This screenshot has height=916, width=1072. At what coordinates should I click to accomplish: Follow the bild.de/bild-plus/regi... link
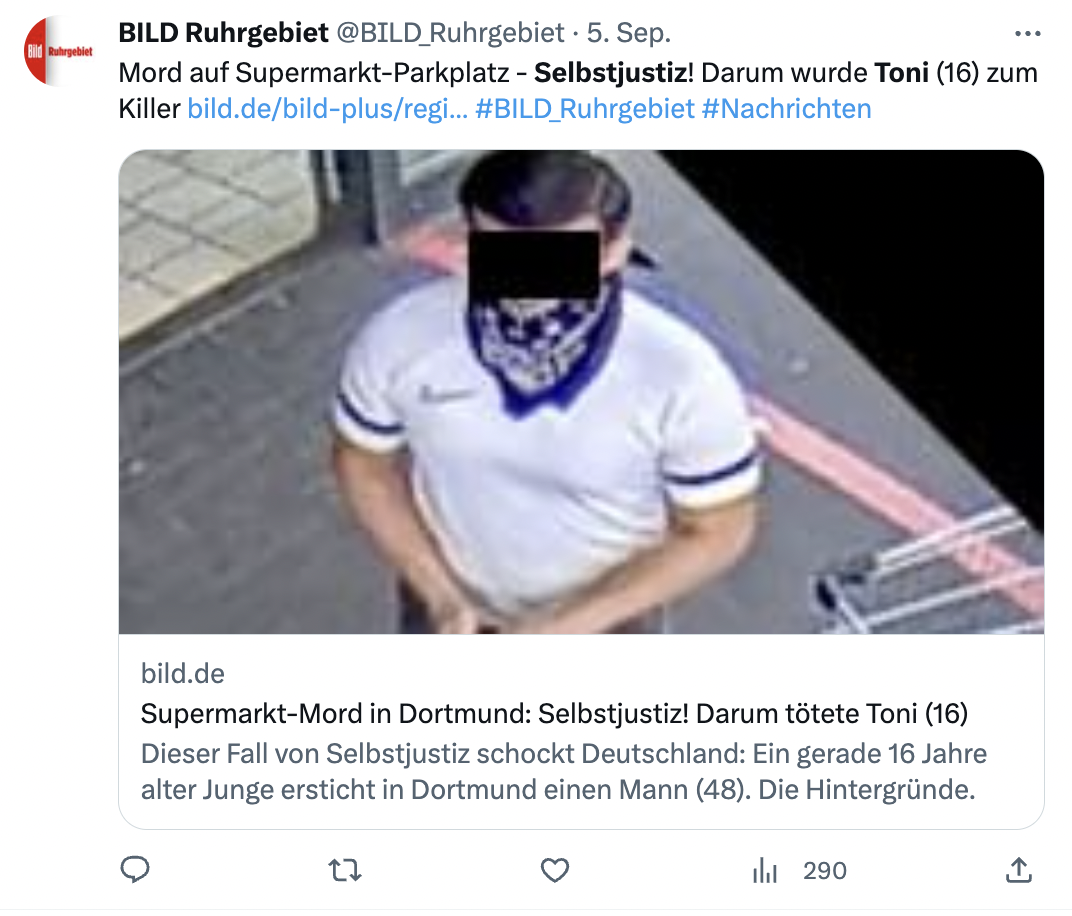click(x=327, y=109)
